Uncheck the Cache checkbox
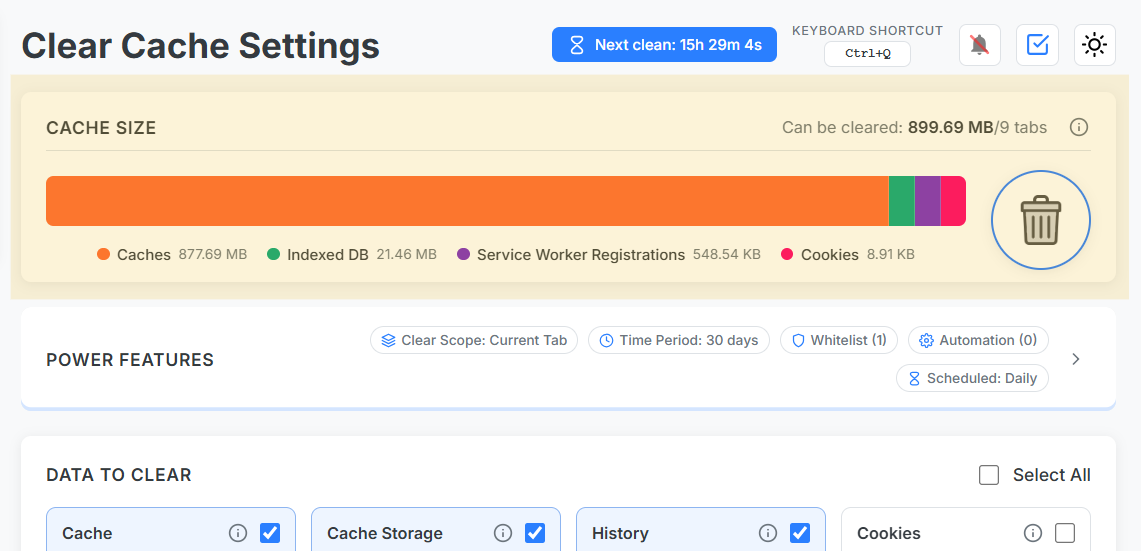Image resolution: width=1141 pixels, height=551 pixels. tap(270, 534)
